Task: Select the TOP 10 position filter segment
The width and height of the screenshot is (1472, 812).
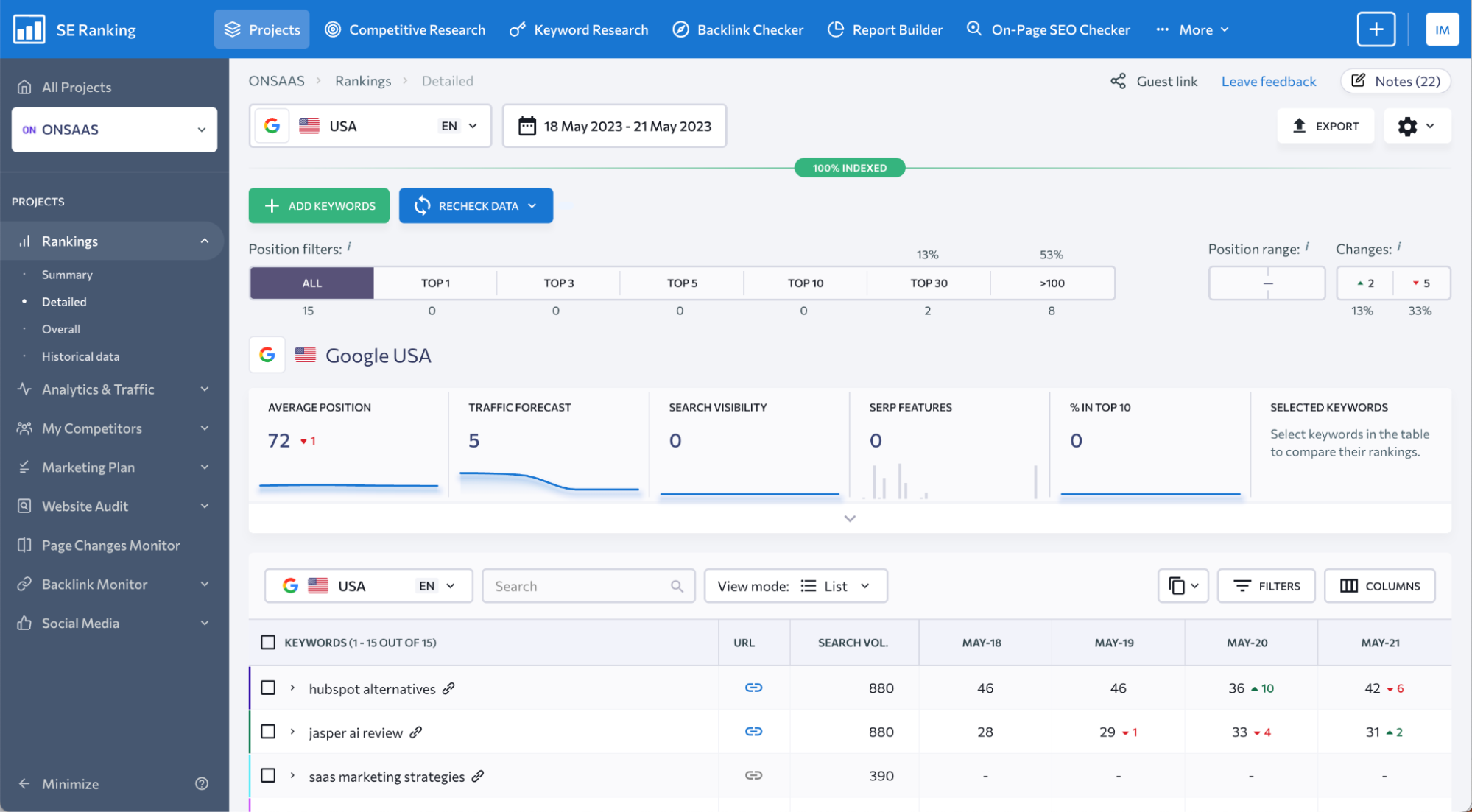Action: tap(805, 283)
